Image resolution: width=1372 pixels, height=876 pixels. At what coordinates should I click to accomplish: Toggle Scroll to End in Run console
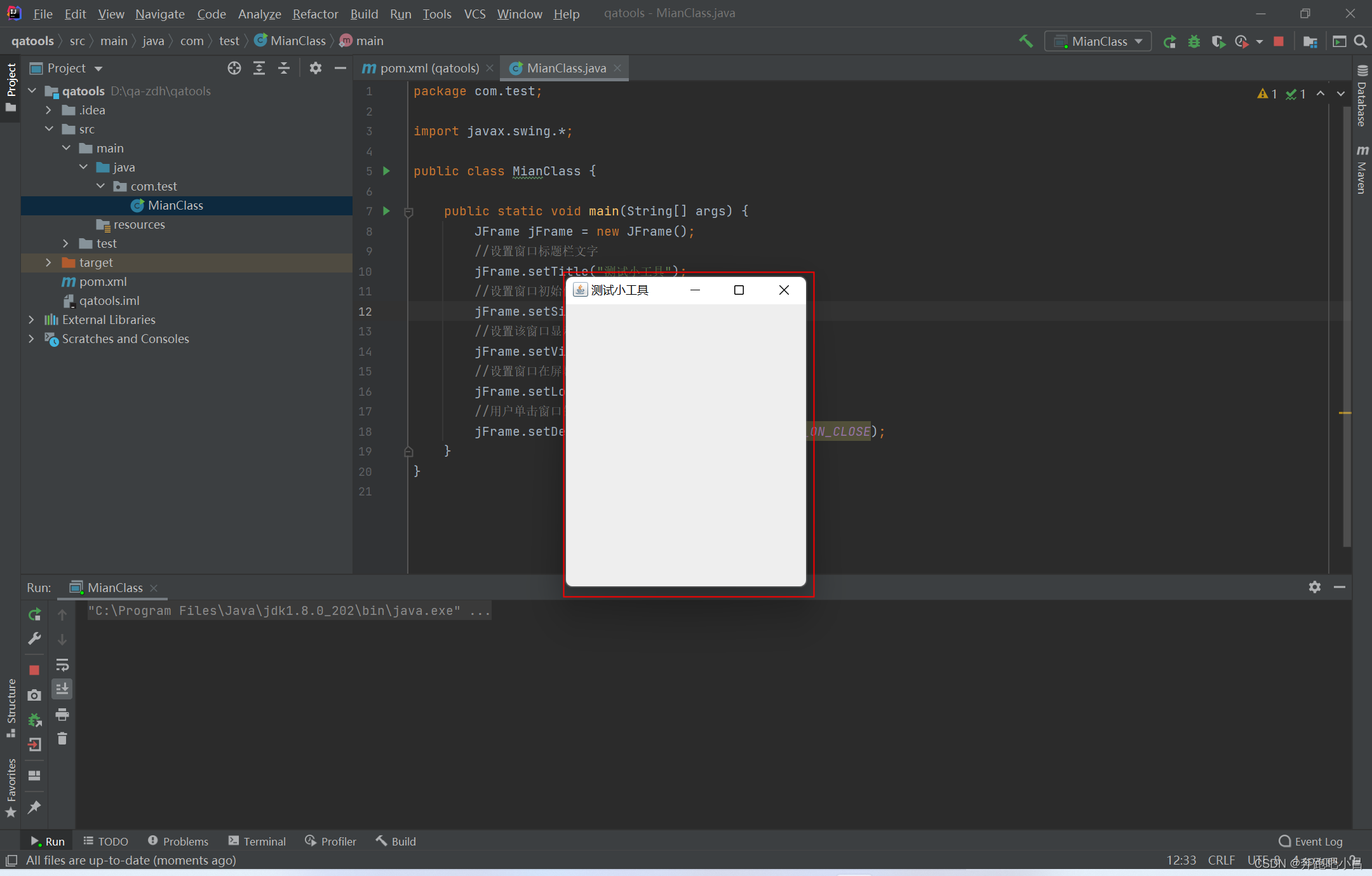62,689
